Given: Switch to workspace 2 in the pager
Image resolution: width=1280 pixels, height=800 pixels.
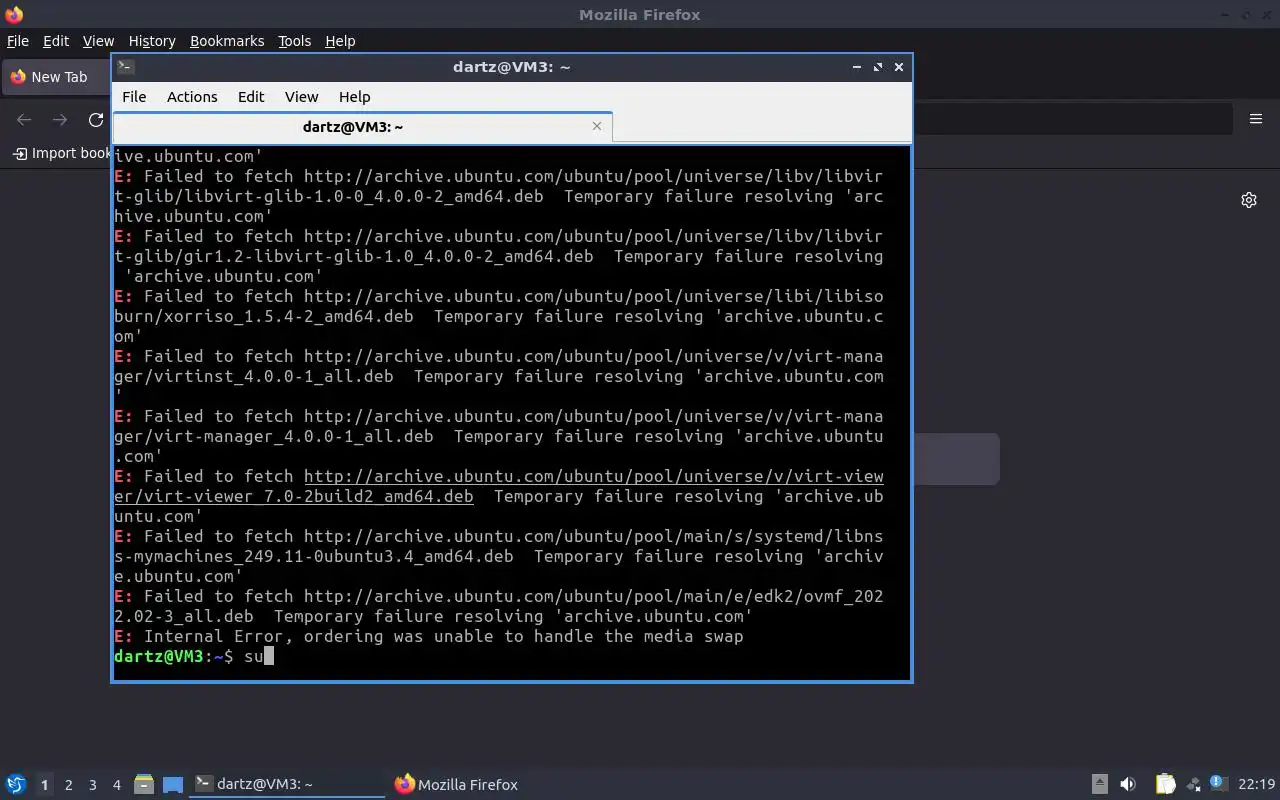Looking at the screenshot, I should pyautogui.click(x=68, y=785).
